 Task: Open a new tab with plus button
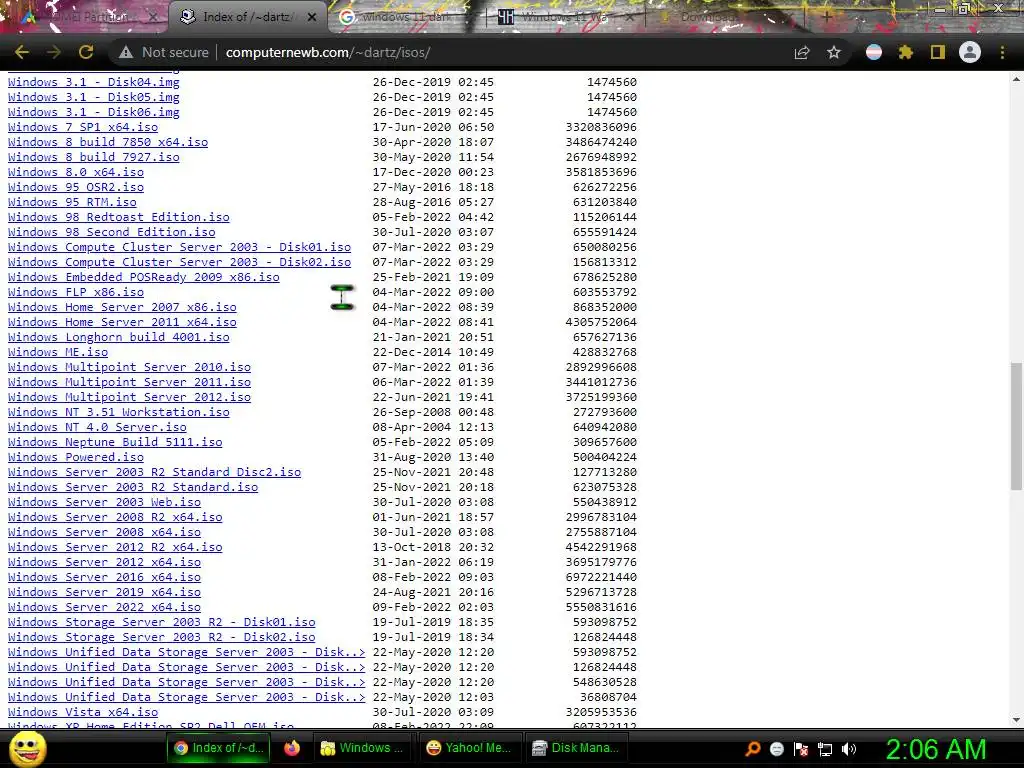[x=826, y=17]
